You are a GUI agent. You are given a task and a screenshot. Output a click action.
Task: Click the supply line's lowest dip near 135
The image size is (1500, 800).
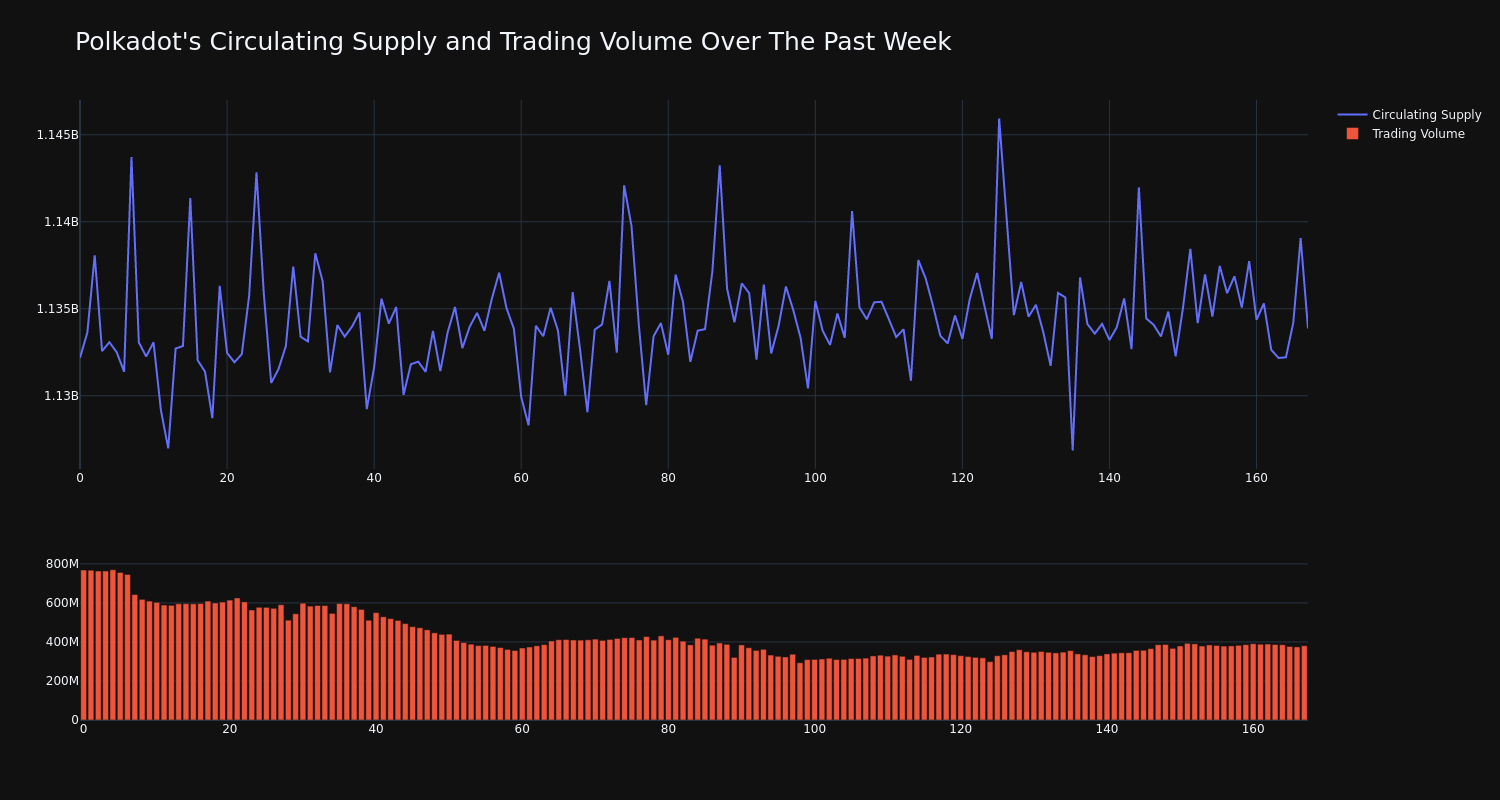point(1072,449)
